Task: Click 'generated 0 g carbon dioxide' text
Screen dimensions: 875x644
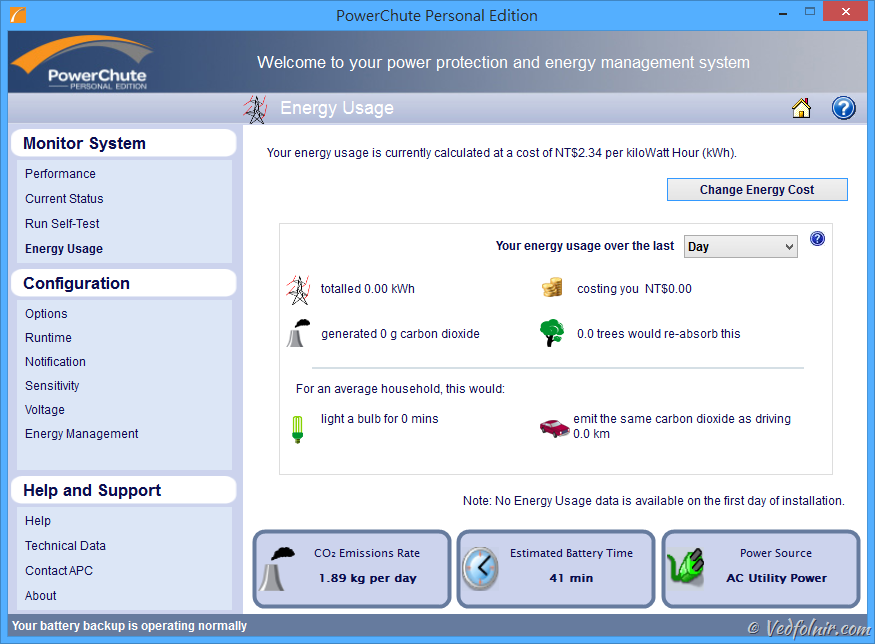Action: click(x=400, y=334)
